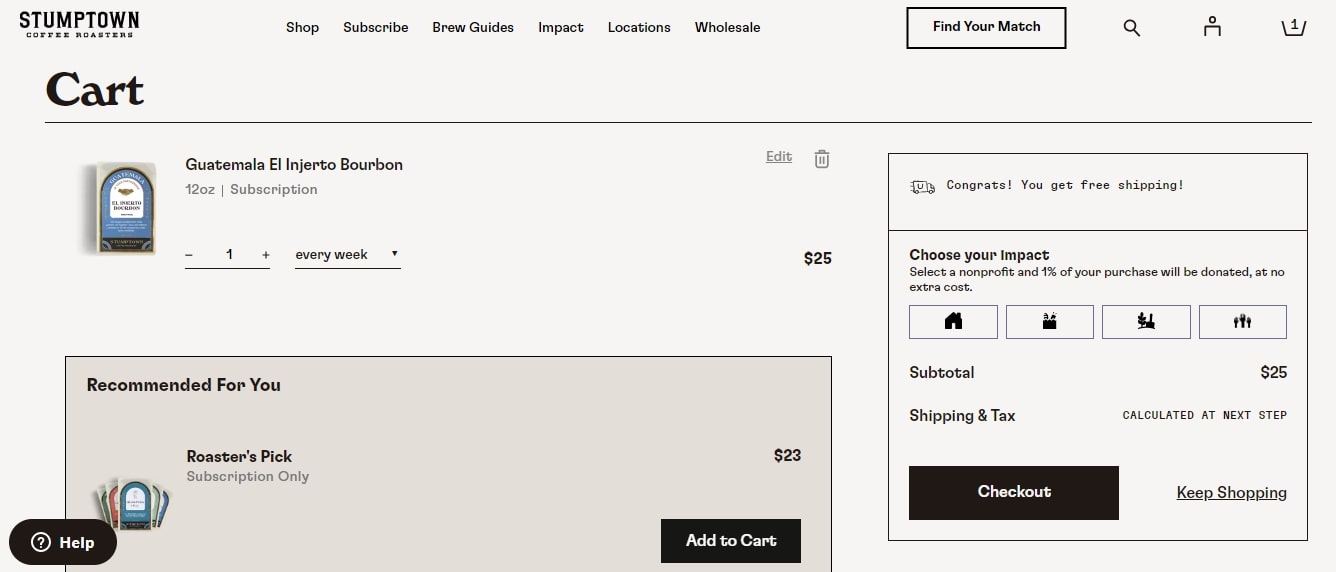Open the Shop menu
Screen dimensions: 1336x572
(302, 27)
